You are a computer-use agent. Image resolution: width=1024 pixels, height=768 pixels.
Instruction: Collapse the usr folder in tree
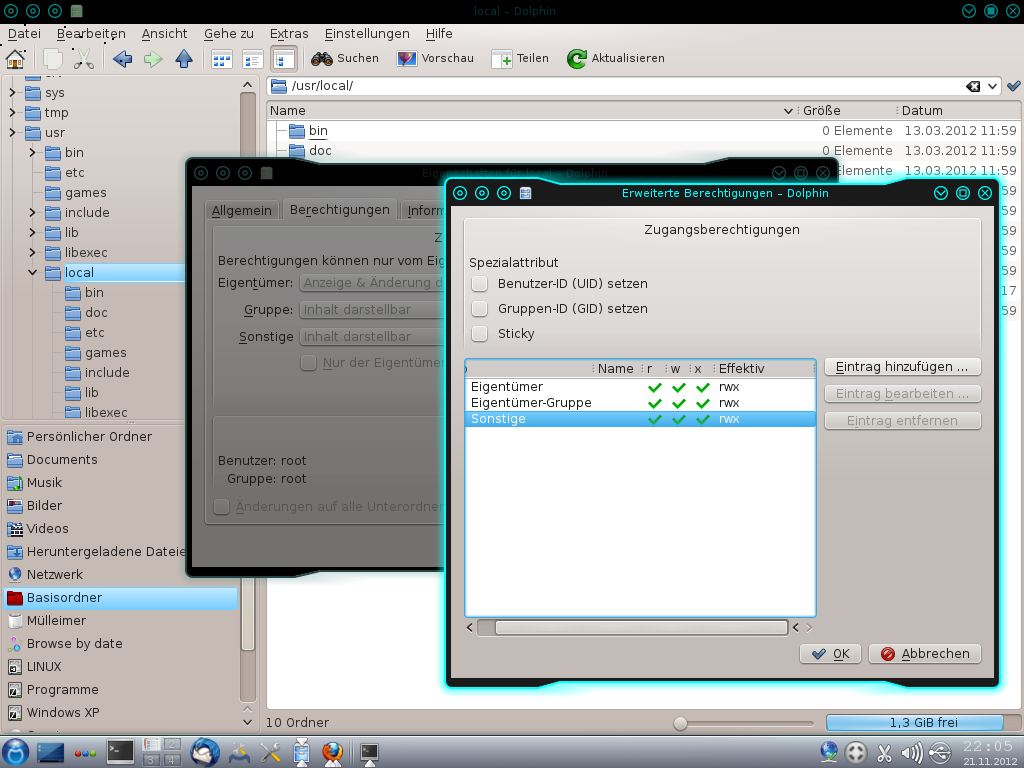12,133
